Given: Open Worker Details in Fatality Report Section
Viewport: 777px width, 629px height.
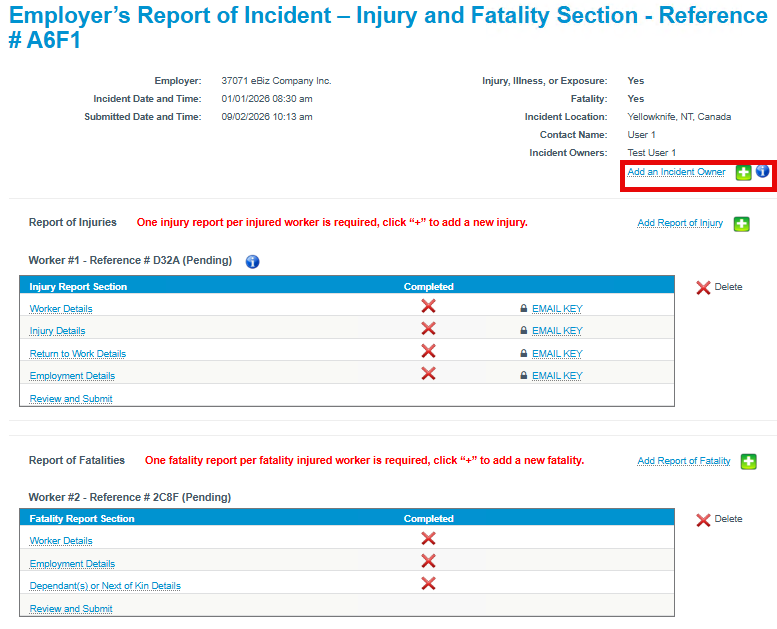Looking at the screenshot, I should click(x=61, y=541).
